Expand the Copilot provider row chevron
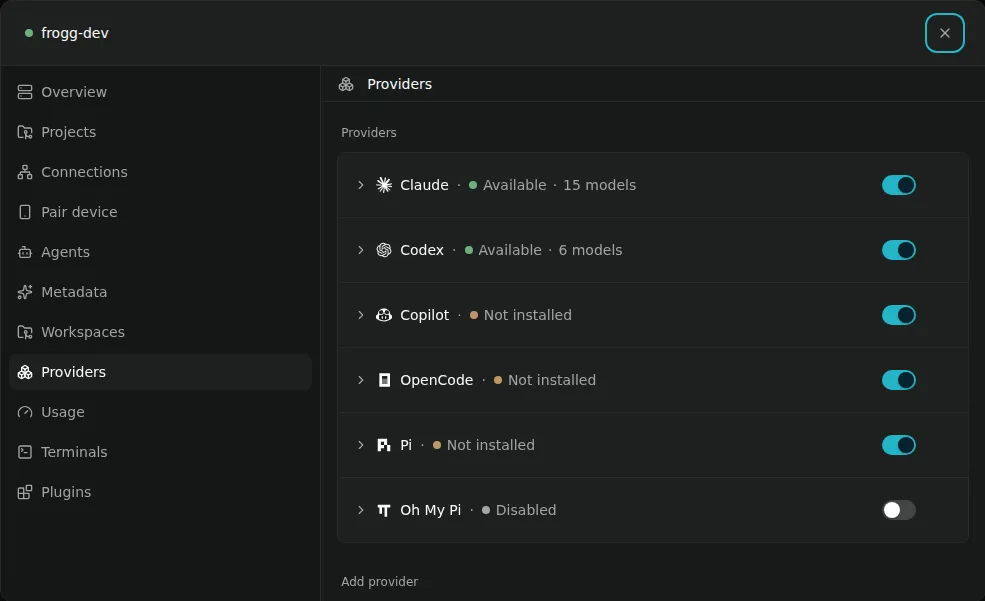The height and width of the screenshot is (601, 985). 361,315
